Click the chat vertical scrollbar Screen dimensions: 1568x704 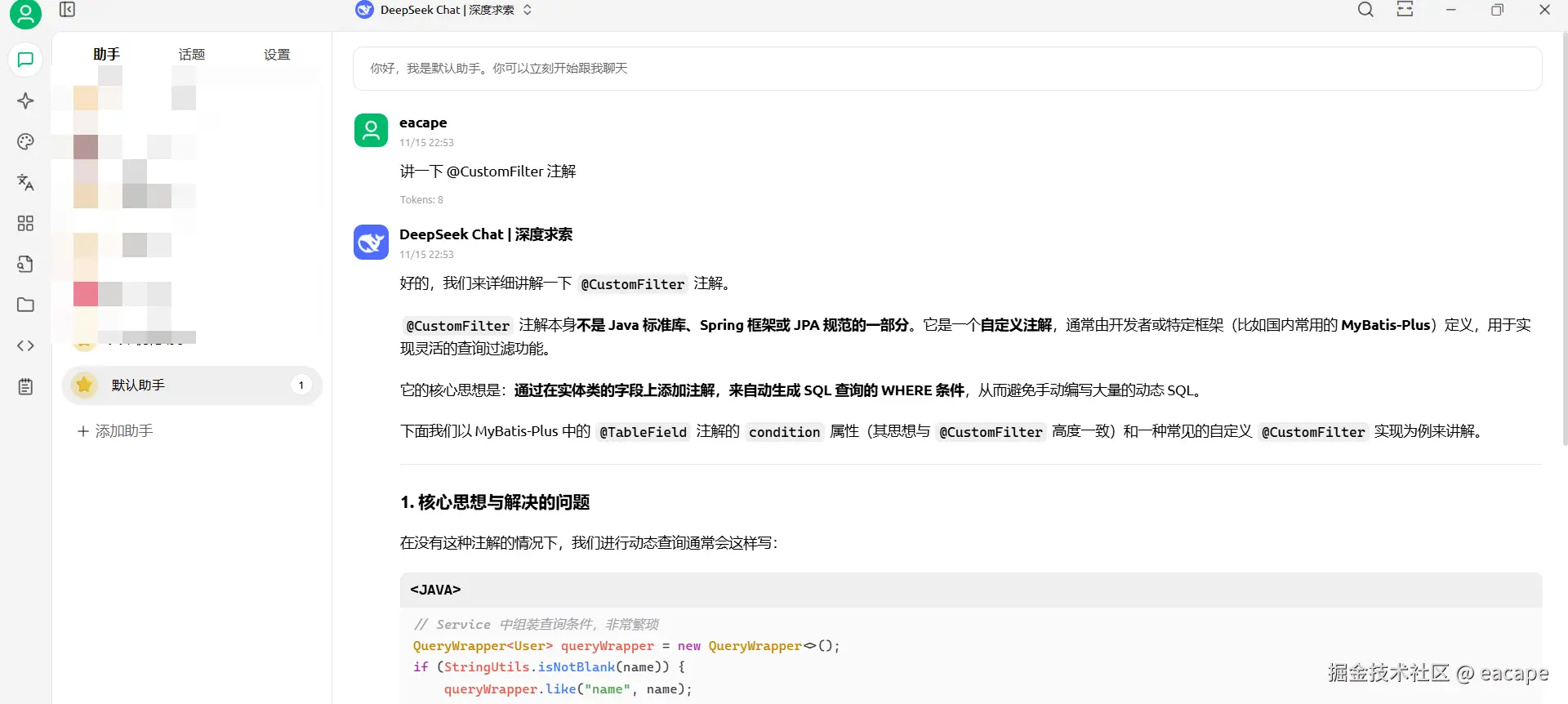pyautogui.click(x=1564, y=237)
